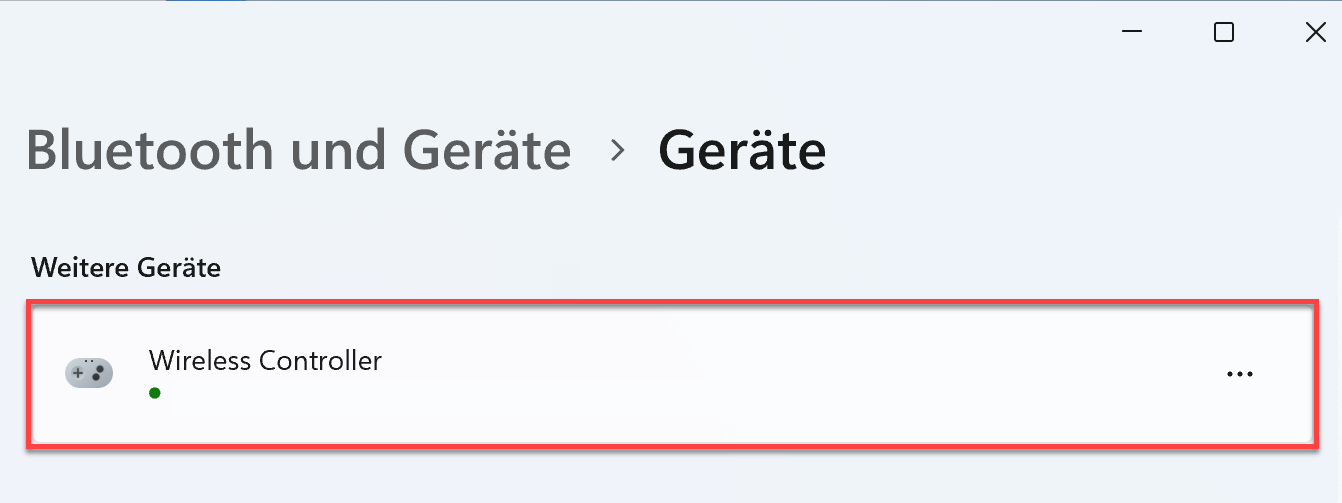The width and height of the screenshot is (1342, 503).
Task: Select the current Geräte page title
Action: (x=742, y=150)
